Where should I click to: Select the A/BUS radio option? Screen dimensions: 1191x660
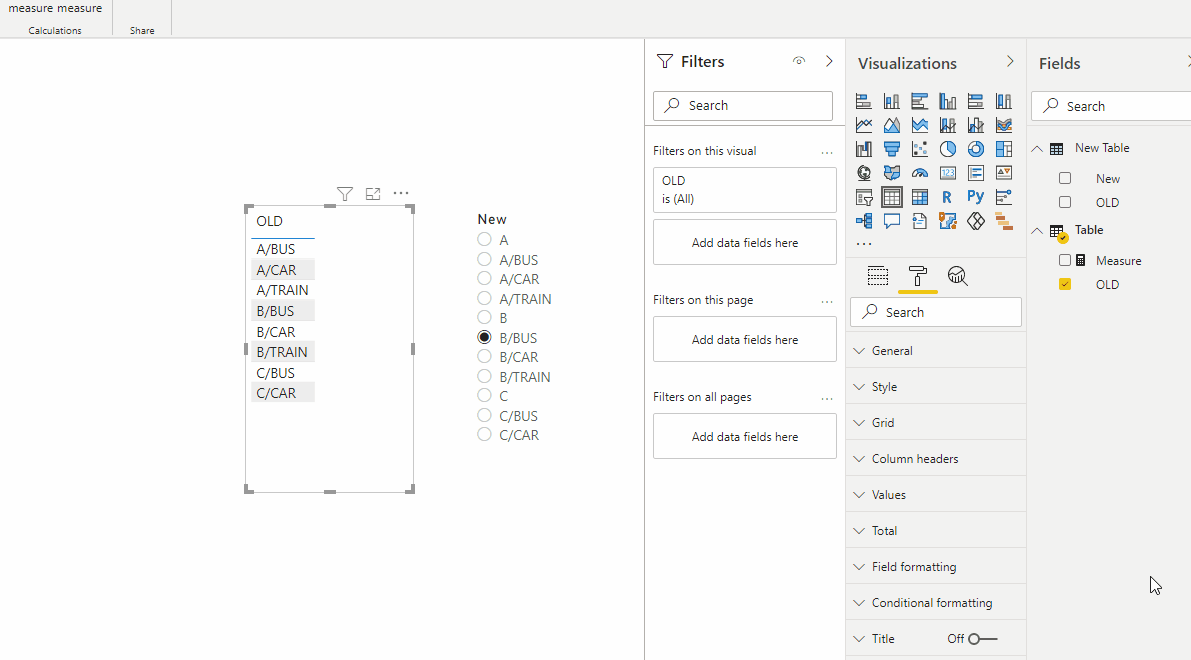(x=484, y=259)
